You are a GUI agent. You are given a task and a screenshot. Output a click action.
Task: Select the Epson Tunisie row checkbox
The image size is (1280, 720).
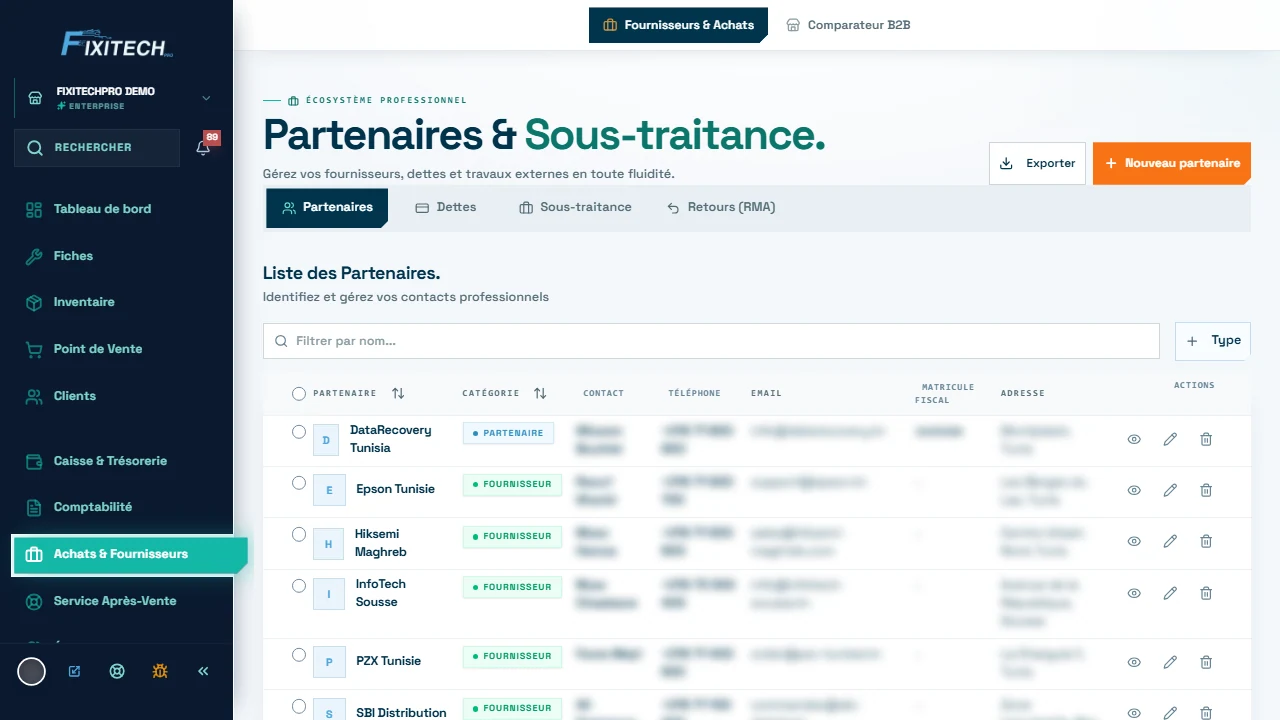click(x=299, y=483)
